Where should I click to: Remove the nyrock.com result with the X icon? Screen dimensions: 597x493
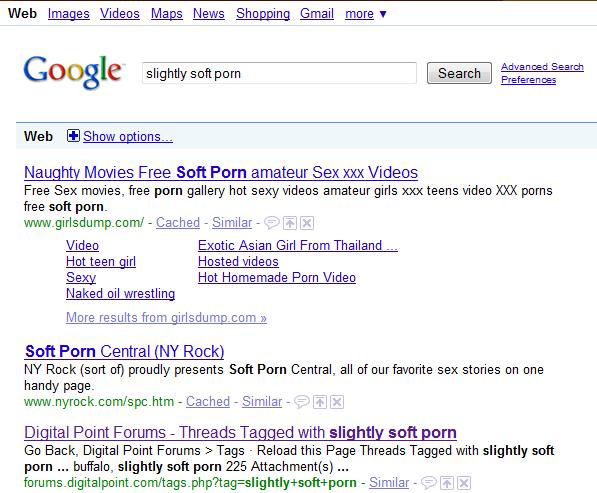(337, 402)
